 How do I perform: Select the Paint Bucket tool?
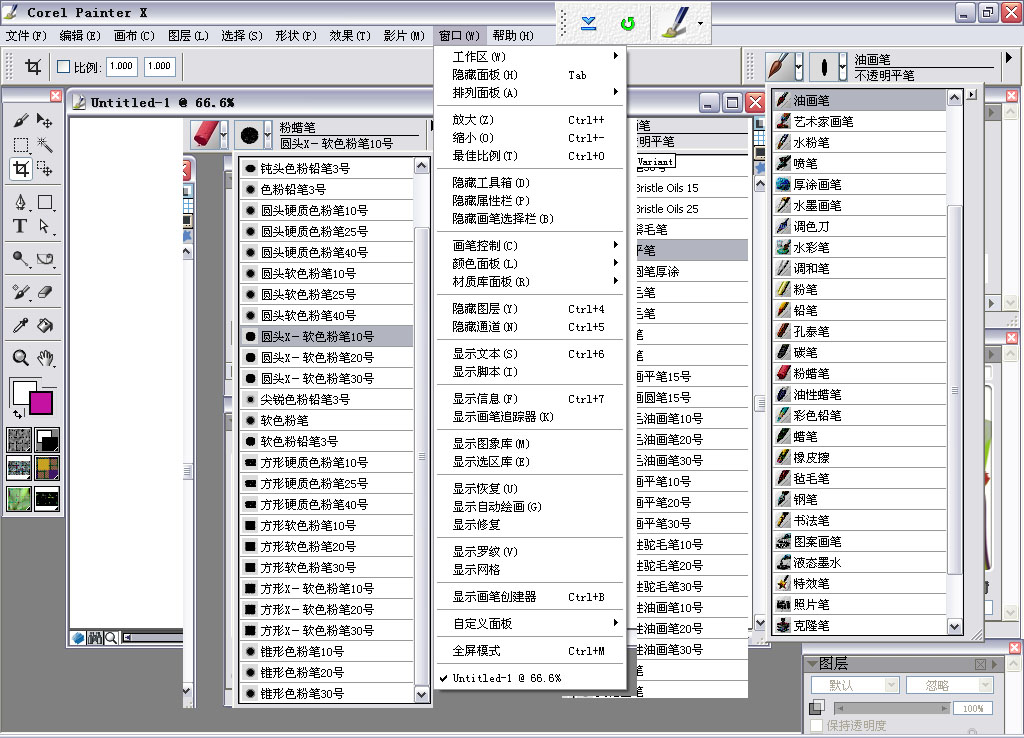pyautogui.click(x=44, y=325)
